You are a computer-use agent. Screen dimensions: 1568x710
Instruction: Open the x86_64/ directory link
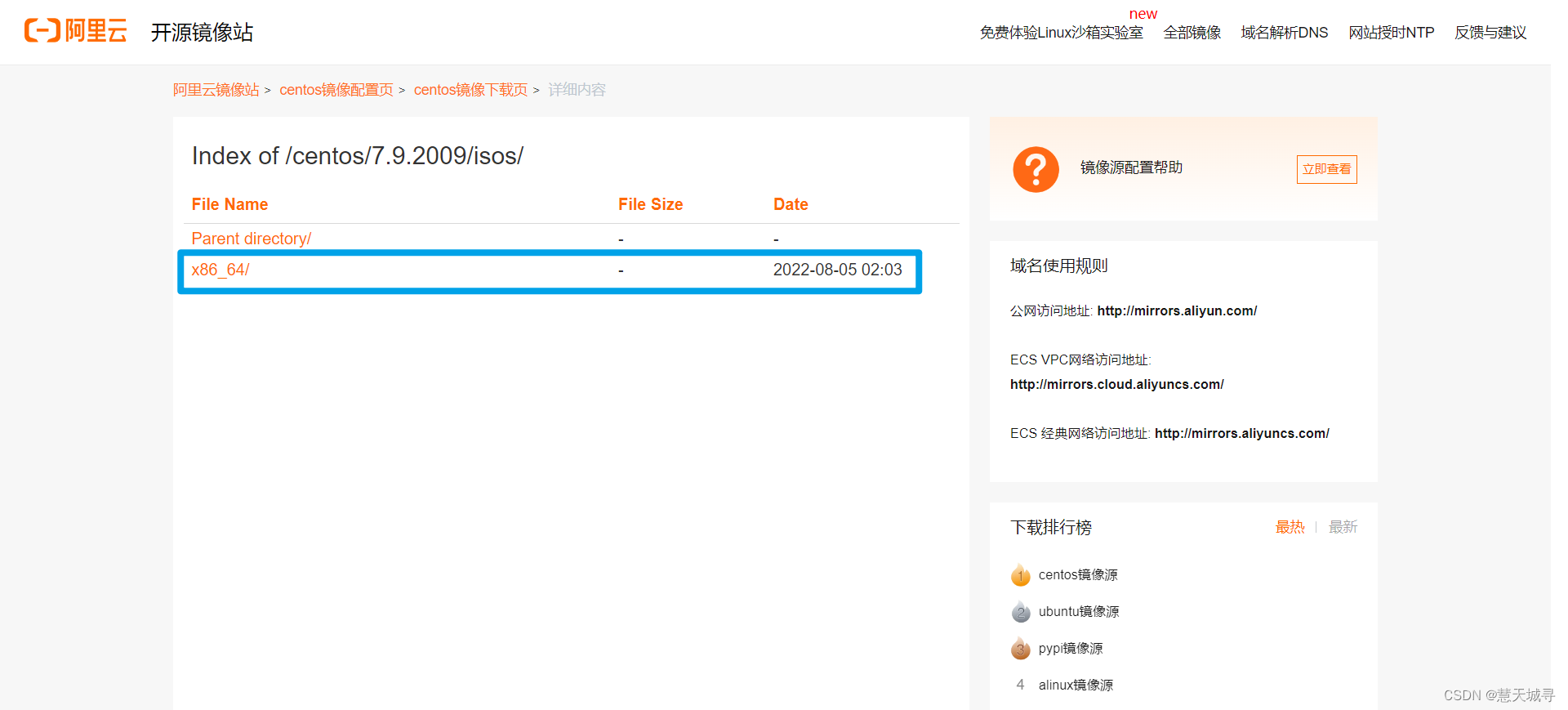pos(220,270)
